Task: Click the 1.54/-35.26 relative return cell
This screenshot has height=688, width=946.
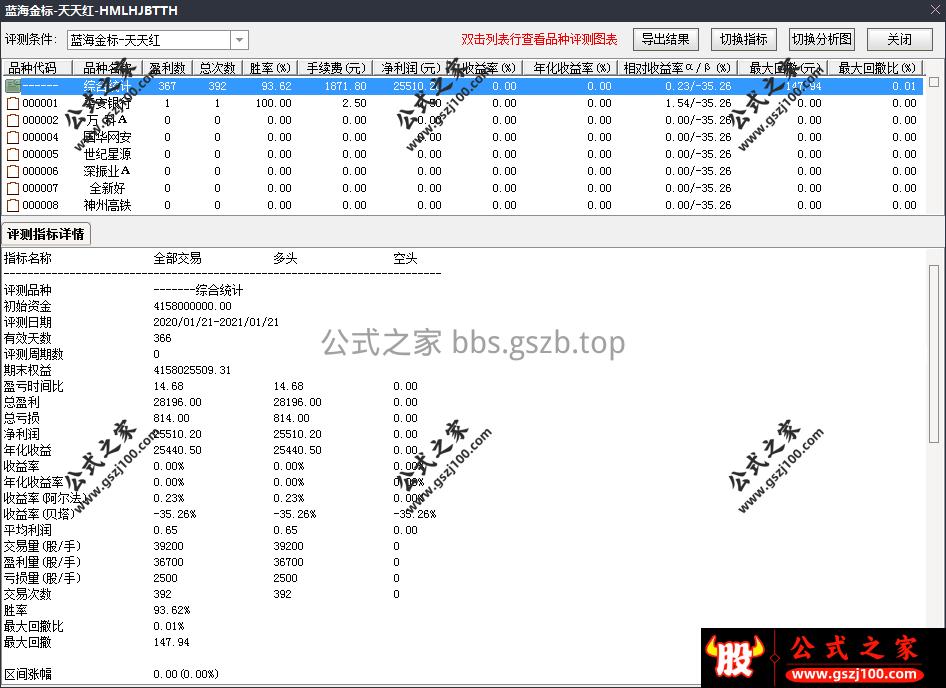Action: (x=698, y=103)
